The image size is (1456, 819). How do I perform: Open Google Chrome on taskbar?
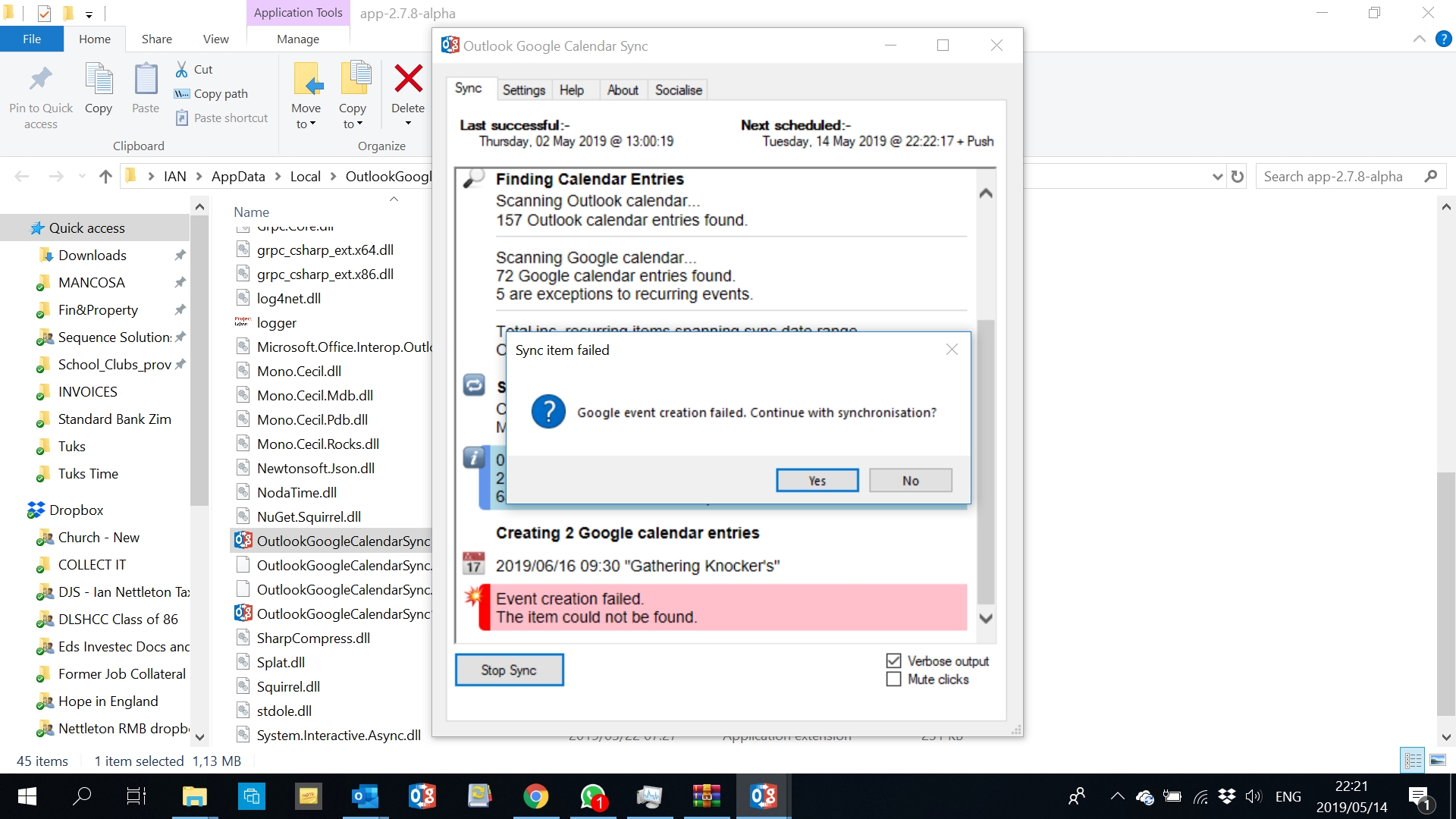pos(535,796)
